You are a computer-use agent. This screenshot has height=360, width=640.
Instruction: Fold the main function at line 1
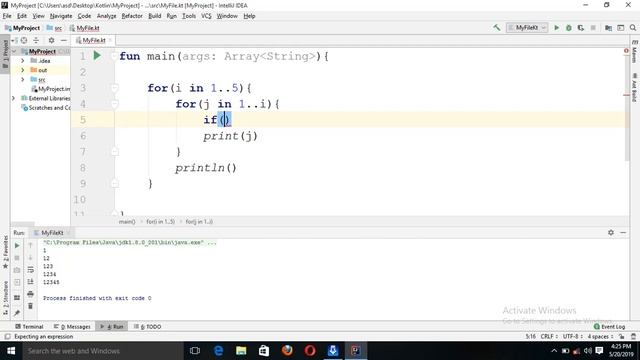[115, 56]
